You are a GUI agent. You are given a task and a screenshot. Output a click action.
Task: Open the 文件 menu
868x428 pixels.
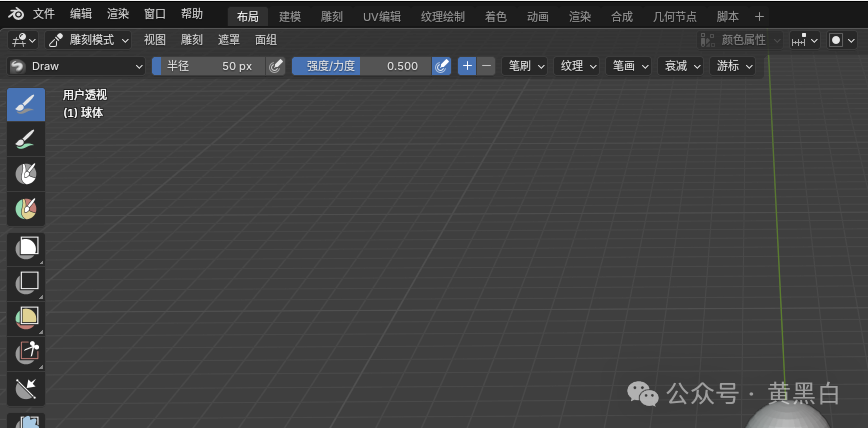click(43, 14)
